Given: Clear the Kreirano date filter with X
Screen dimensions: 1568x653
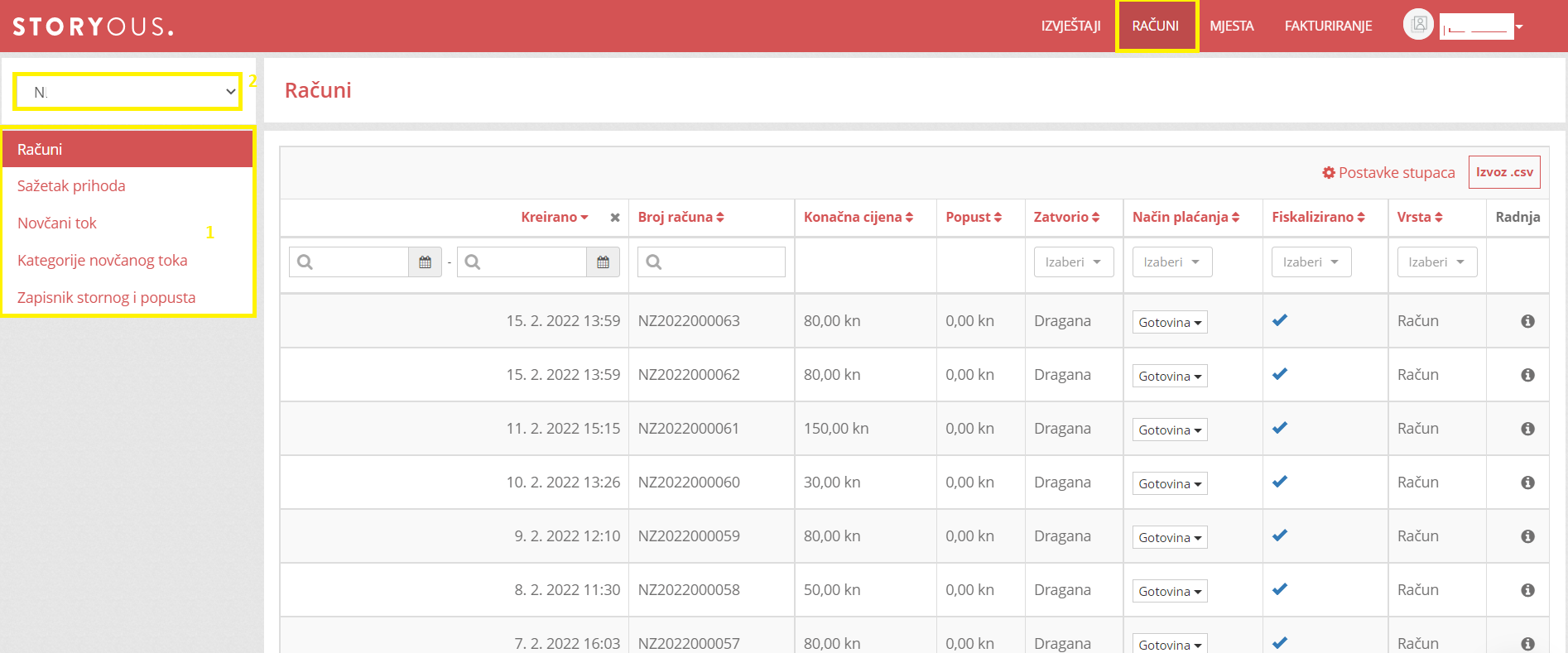Looking at the screenshot, I should (615, 218).
